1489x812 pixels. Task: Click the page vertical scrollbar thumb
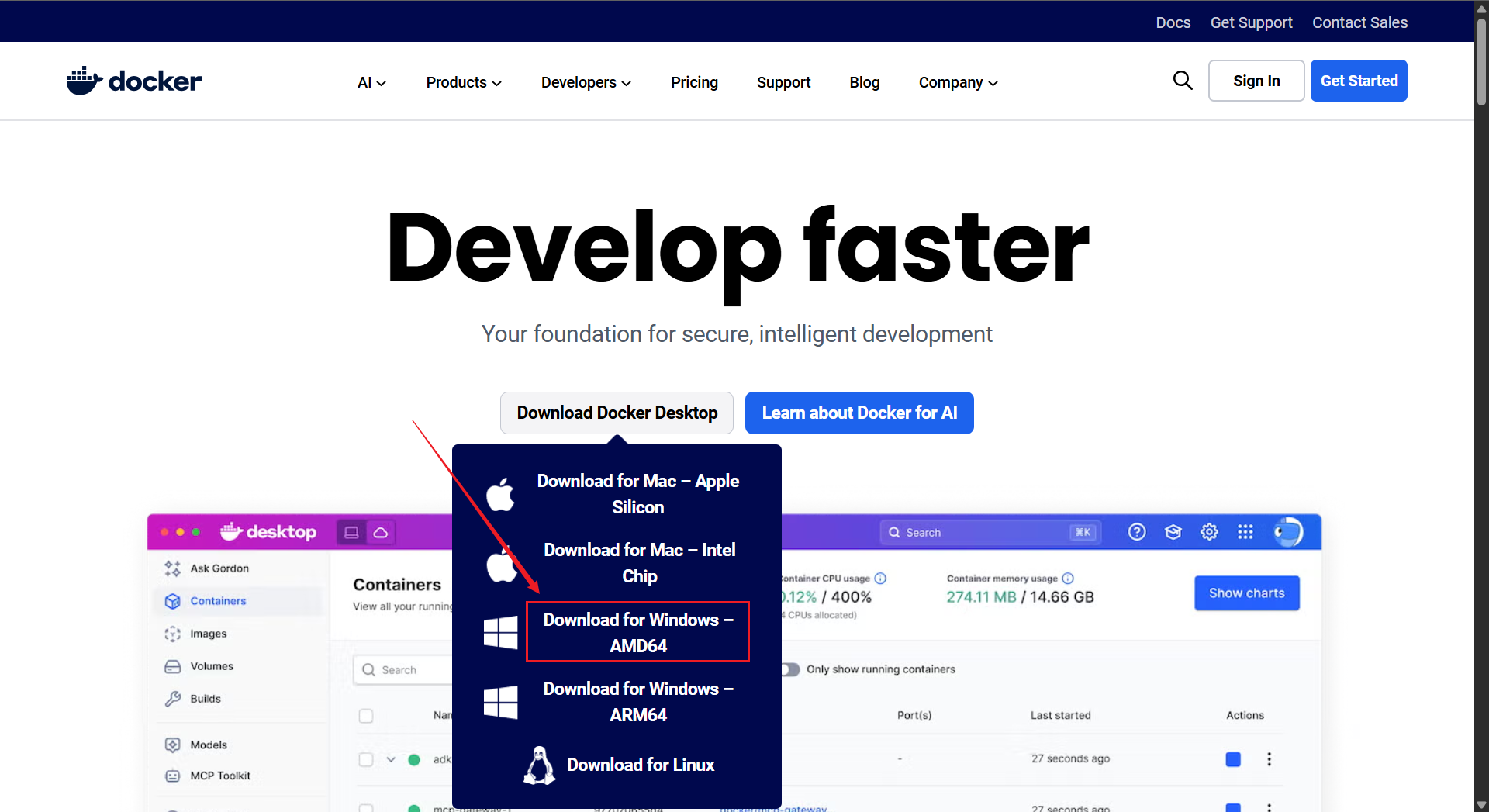1481,62
